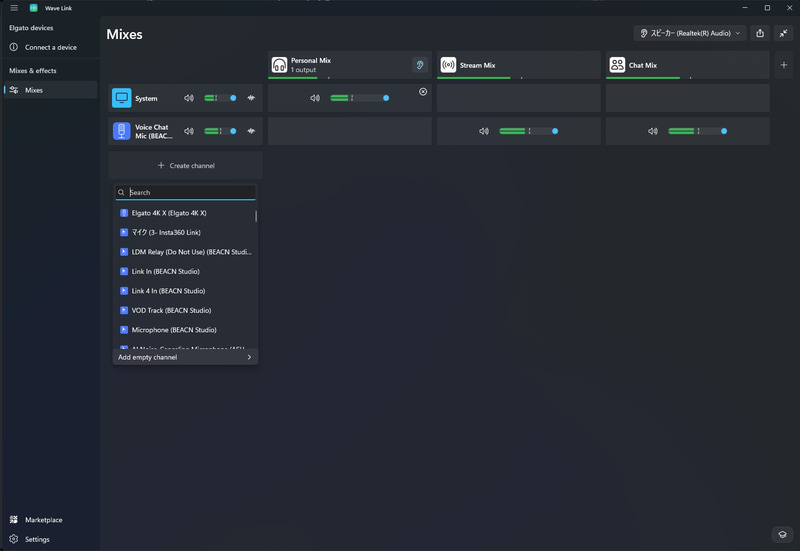Click the Voice Chat Mic channel name

coord(154,132)
